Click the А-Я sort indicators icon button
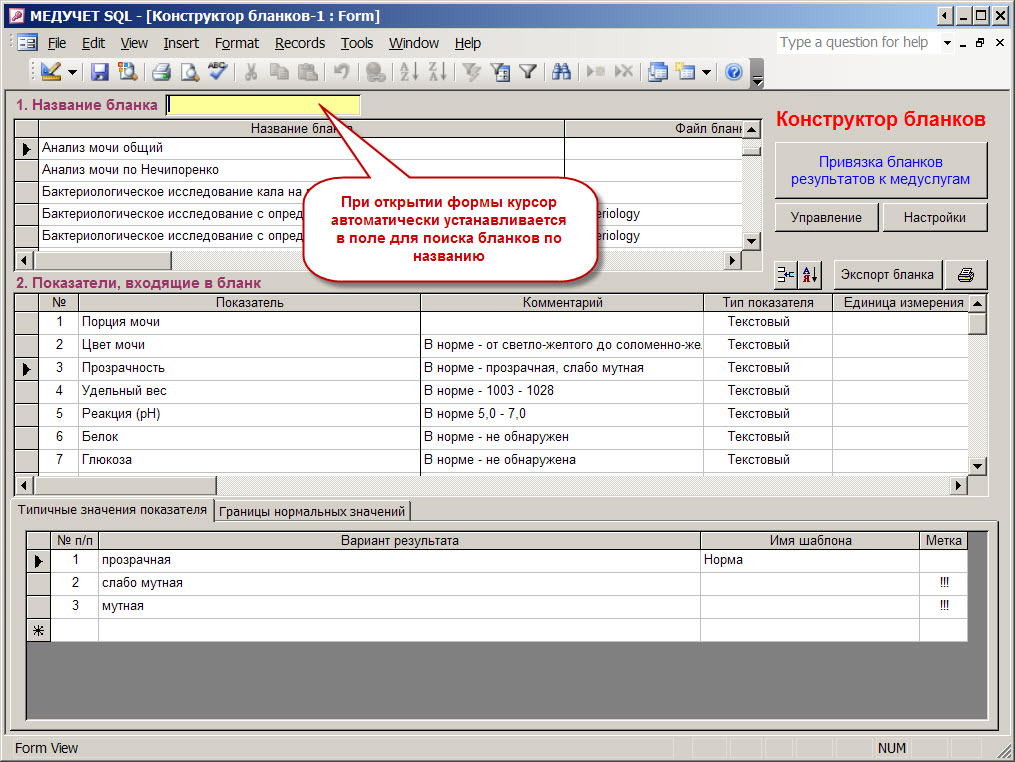Viewport: 1015px width, 762px height. tap(810, 275)
